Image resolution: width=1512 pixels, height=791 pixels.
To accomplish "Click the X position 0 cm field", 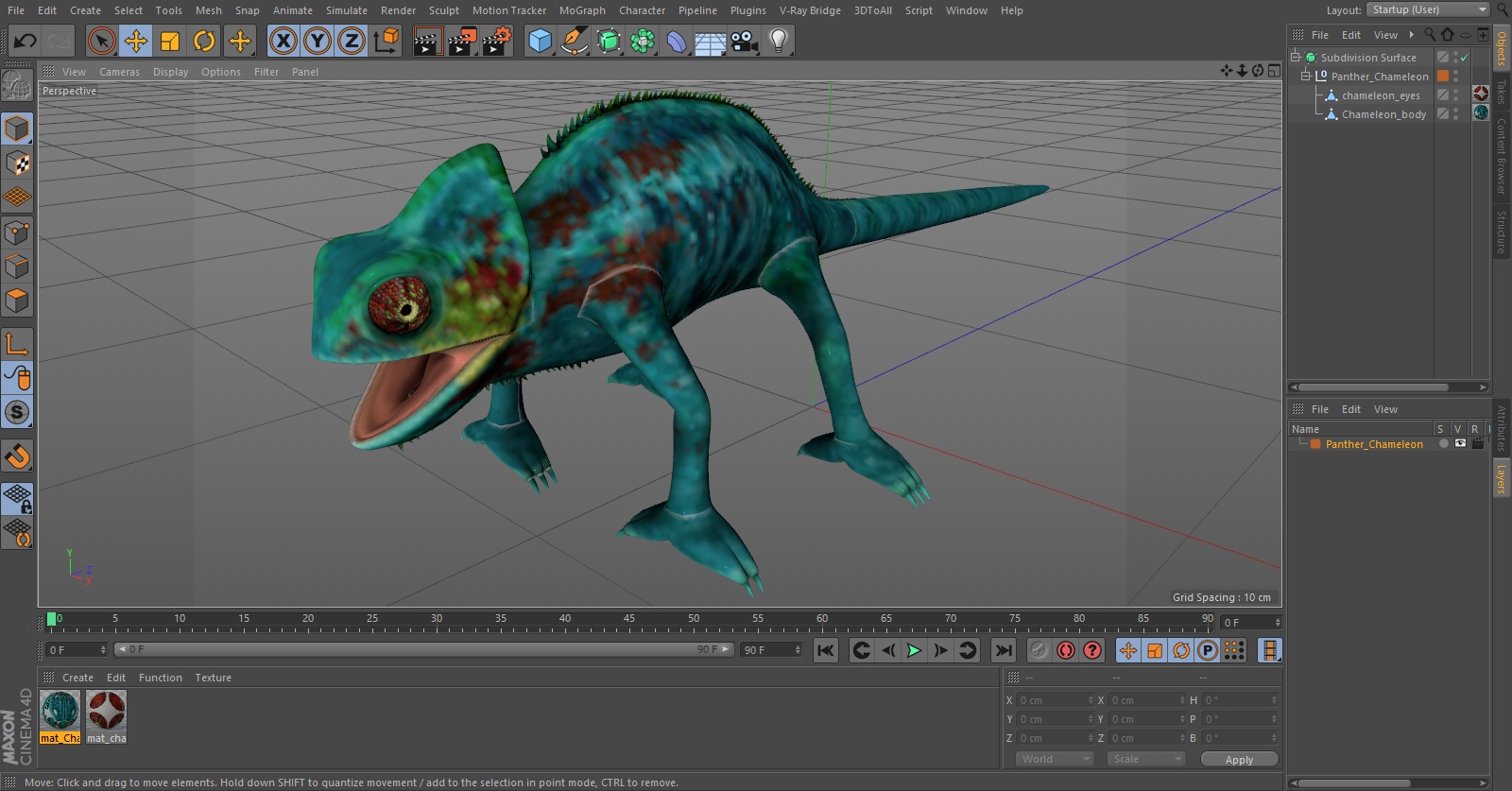I will coord(1055,700).
